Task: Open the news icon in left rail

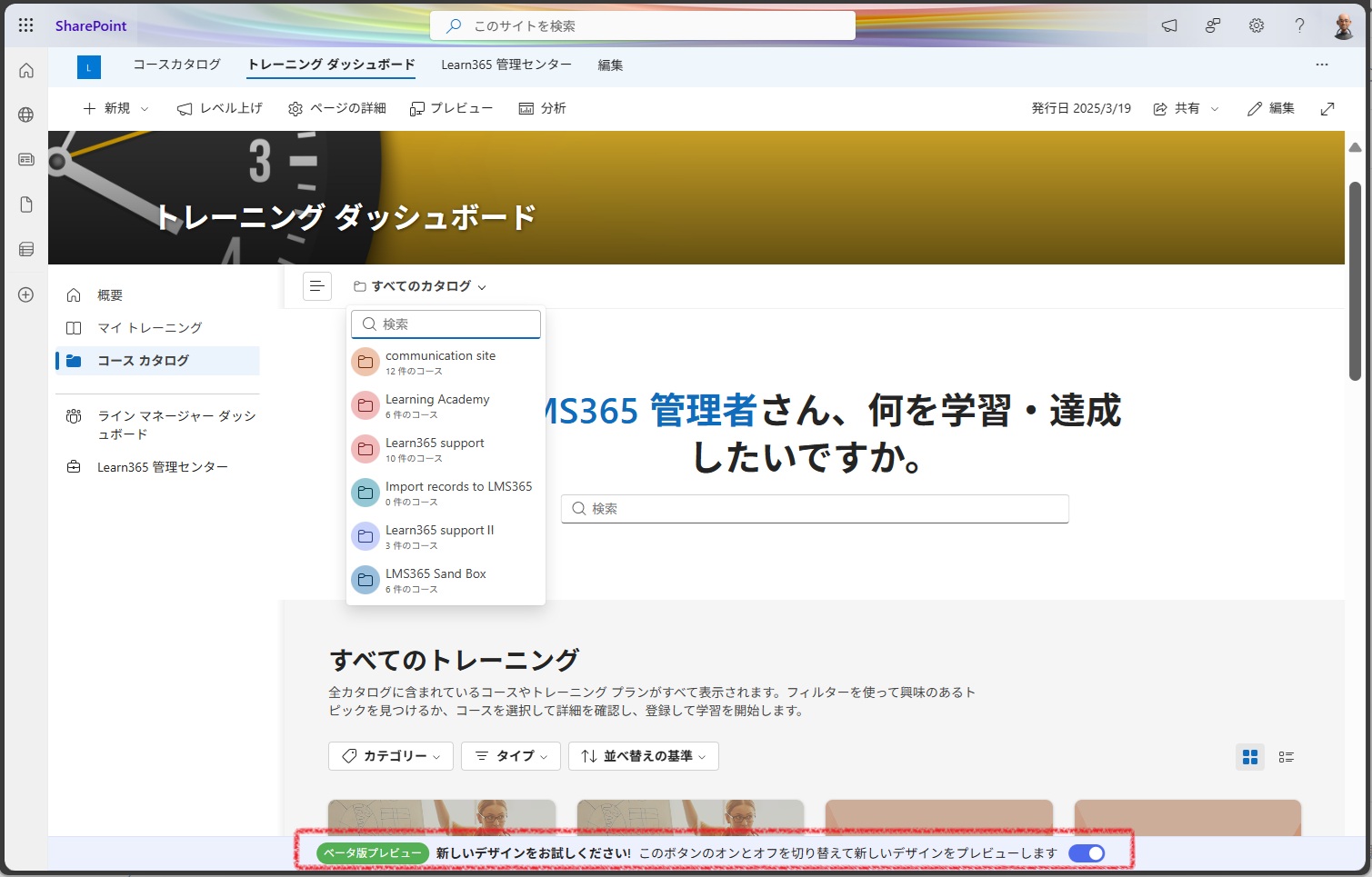Action: (26, 160)
